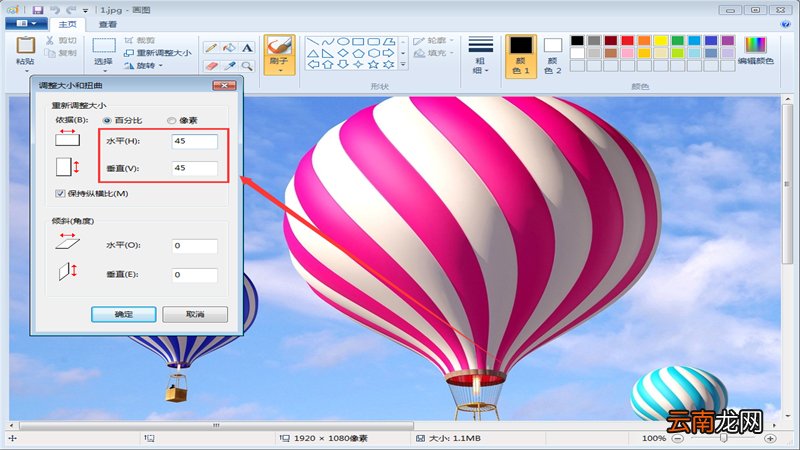Click the Save icon in title bar
The width and height of the screenshot is (800, 450).
[x=37, y=9]
